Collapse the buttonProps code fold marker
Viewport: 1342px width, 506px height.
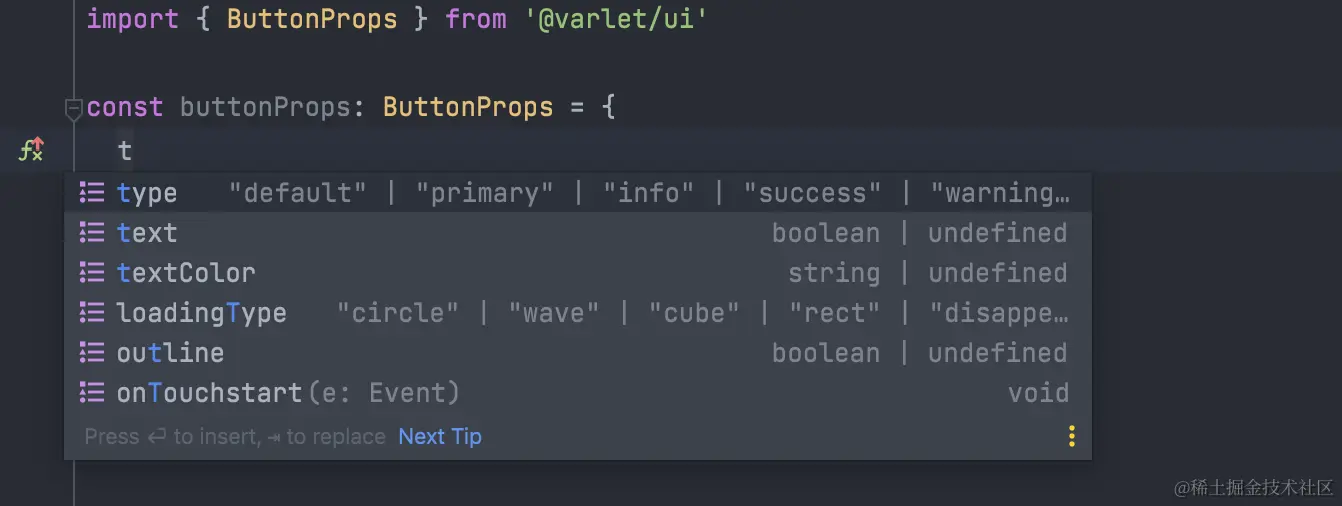(74, 108)
